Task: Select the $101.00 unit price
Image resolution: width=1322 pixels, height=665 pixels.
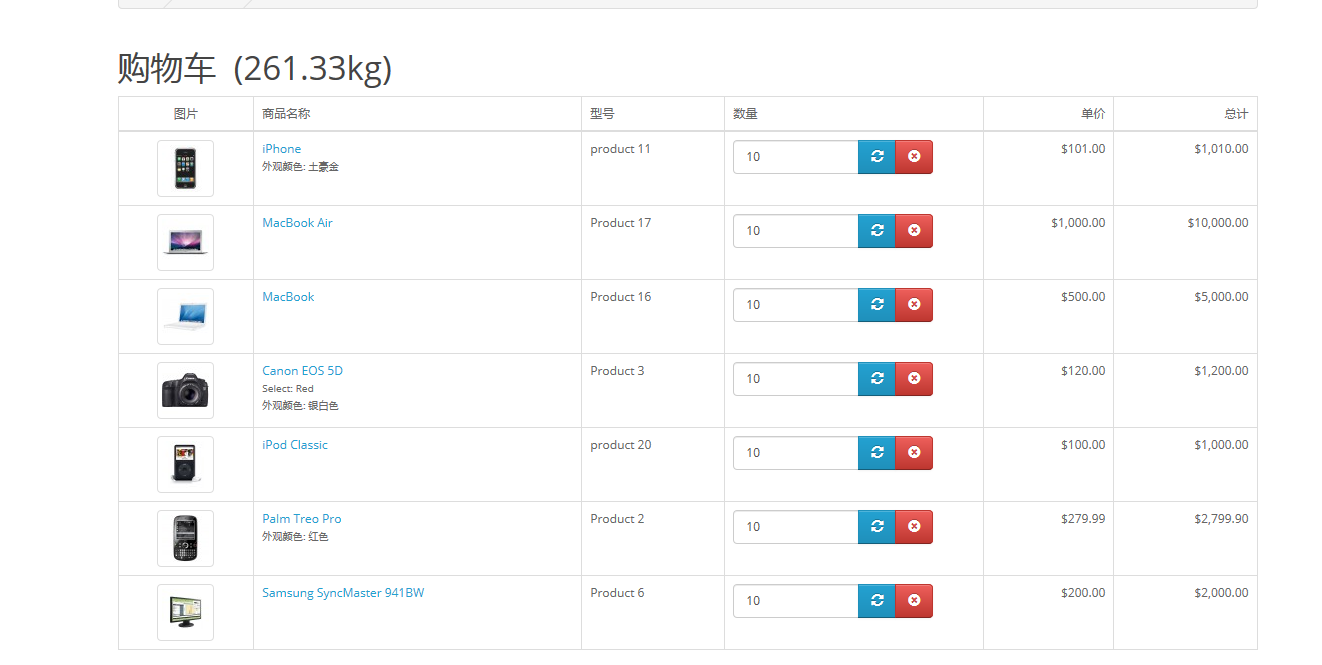Action: [x=1083, y=149]
